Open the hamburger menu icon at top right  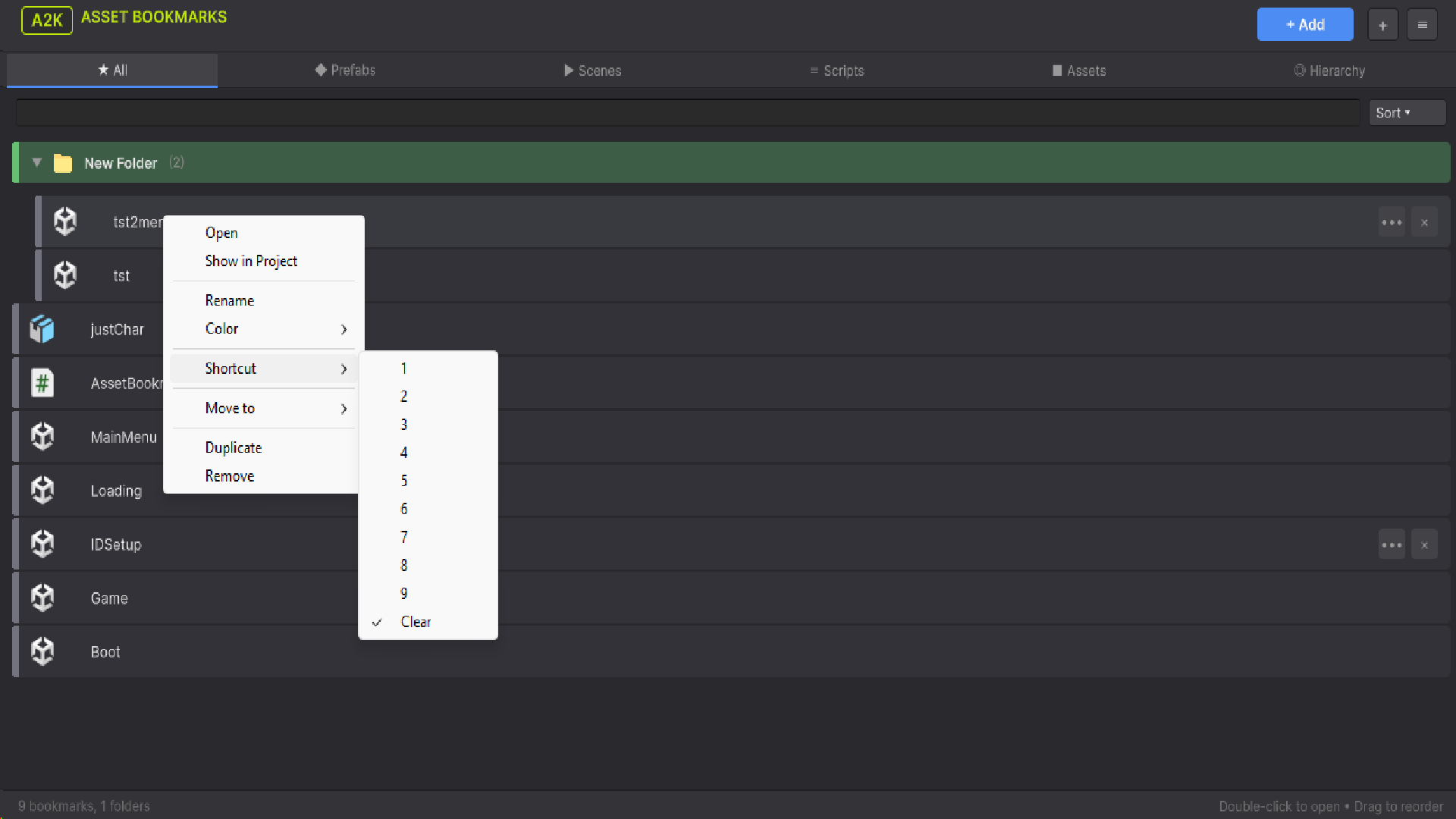(1422, 25)
